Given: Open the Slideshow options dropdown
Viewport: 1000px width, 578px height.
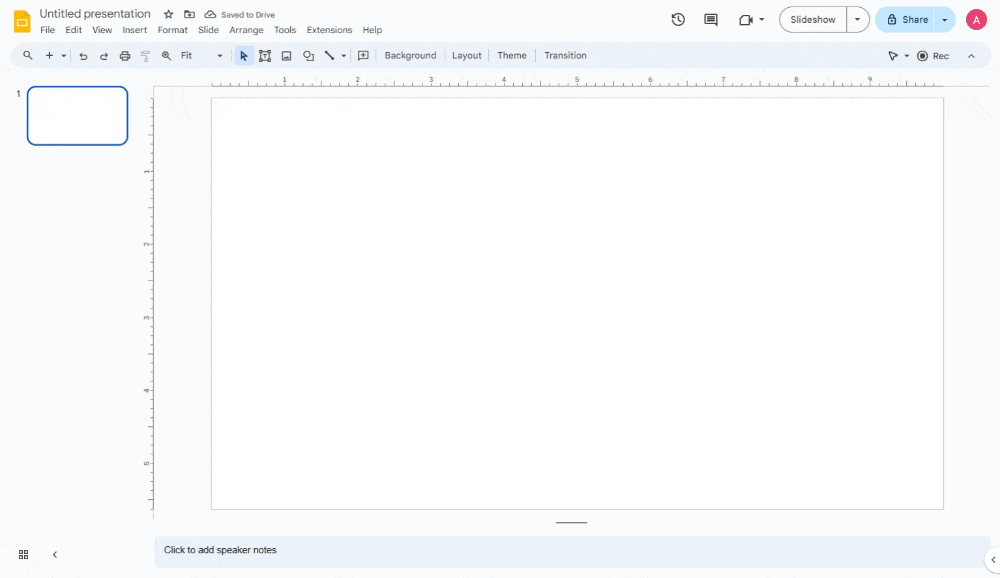Looking at the screenshot, I should pyautogui.click(x=857, y=18).
